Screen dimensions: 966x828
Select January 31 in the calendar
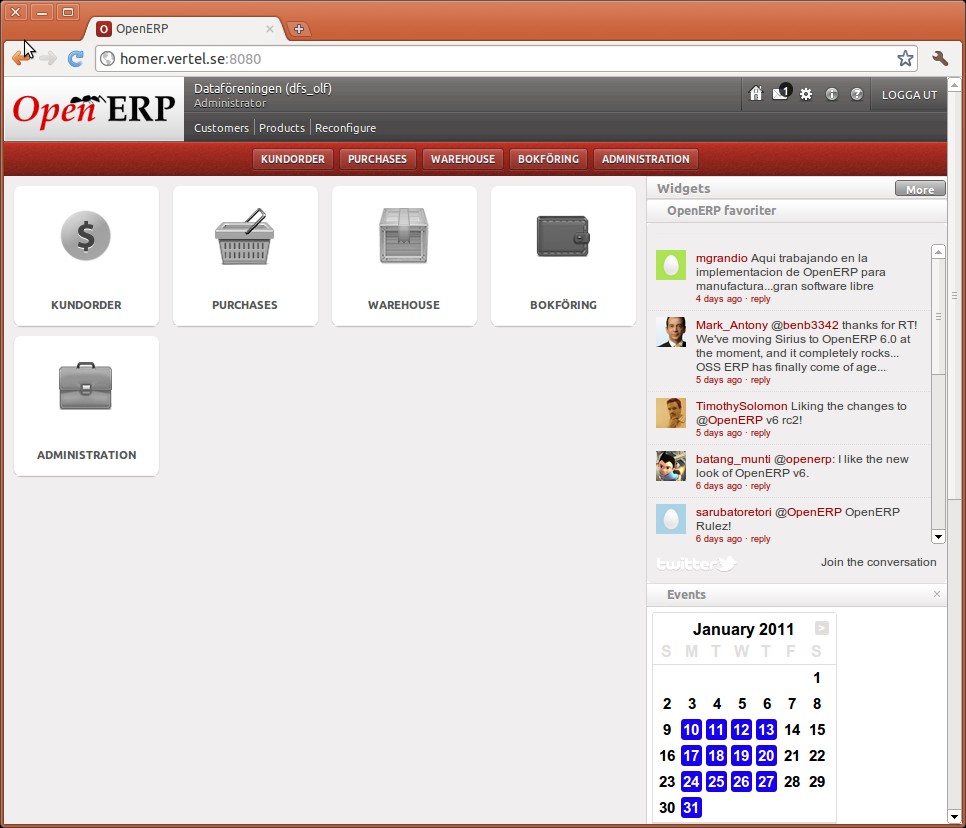pos(691,807)
